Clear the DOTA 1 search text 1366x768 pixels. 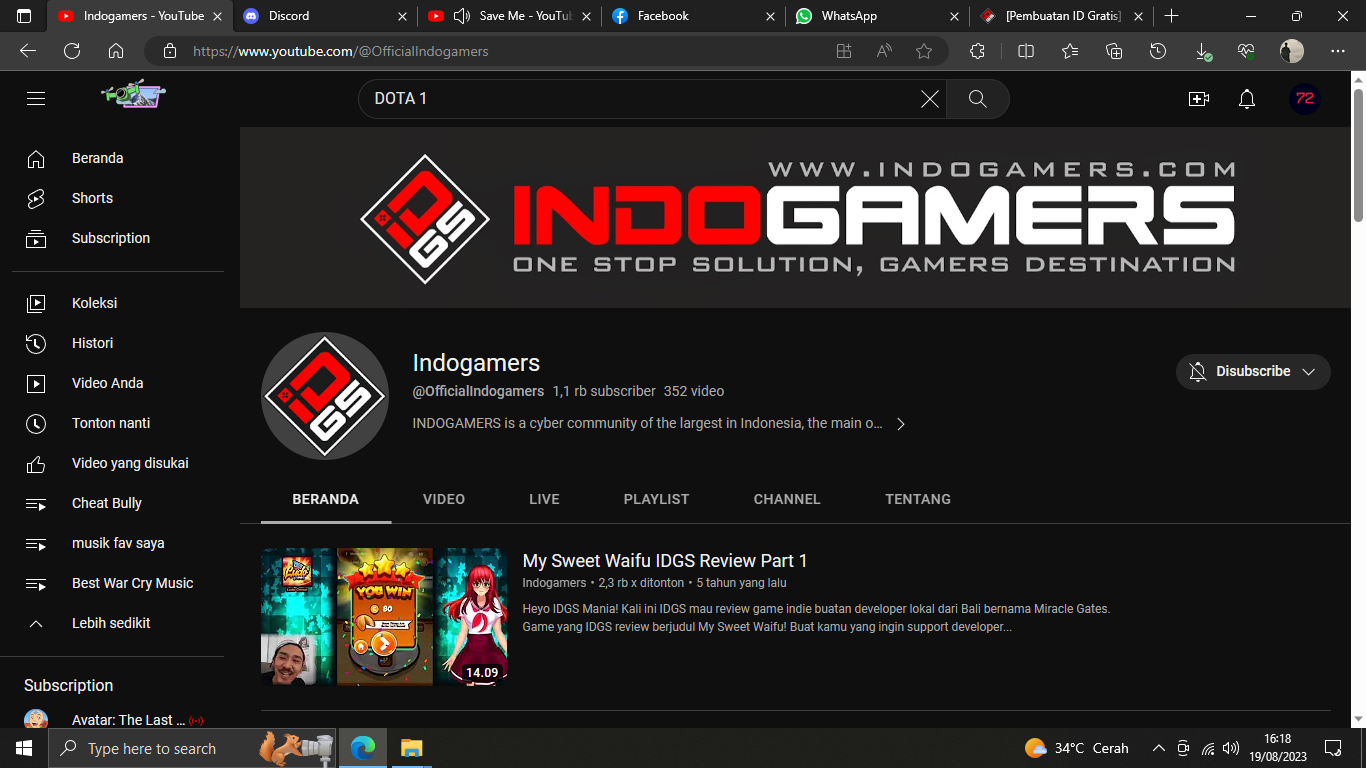click(x=930, y=99)
